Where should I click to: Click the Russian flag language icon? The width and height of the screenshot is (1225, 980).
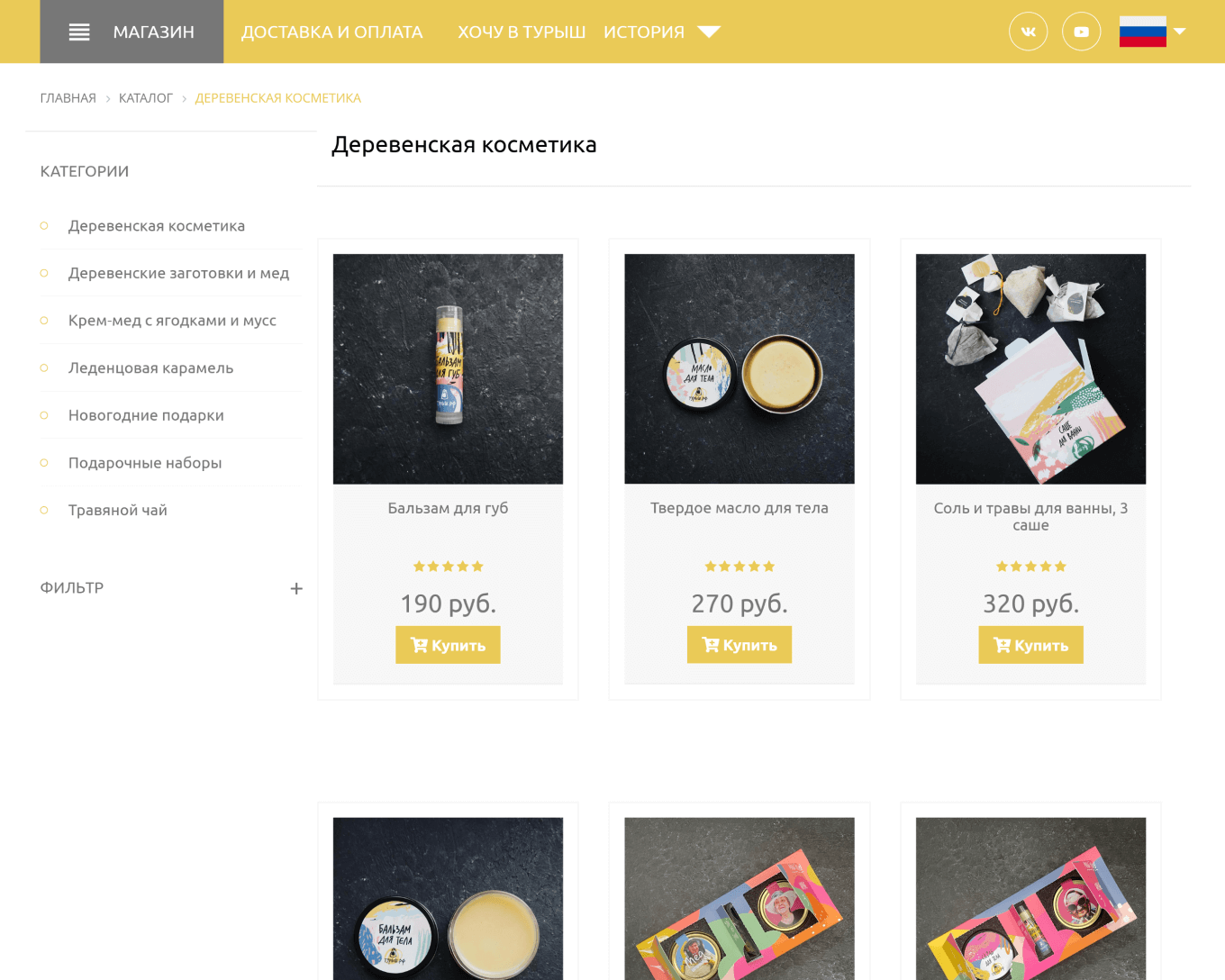tap(1142, 32)
